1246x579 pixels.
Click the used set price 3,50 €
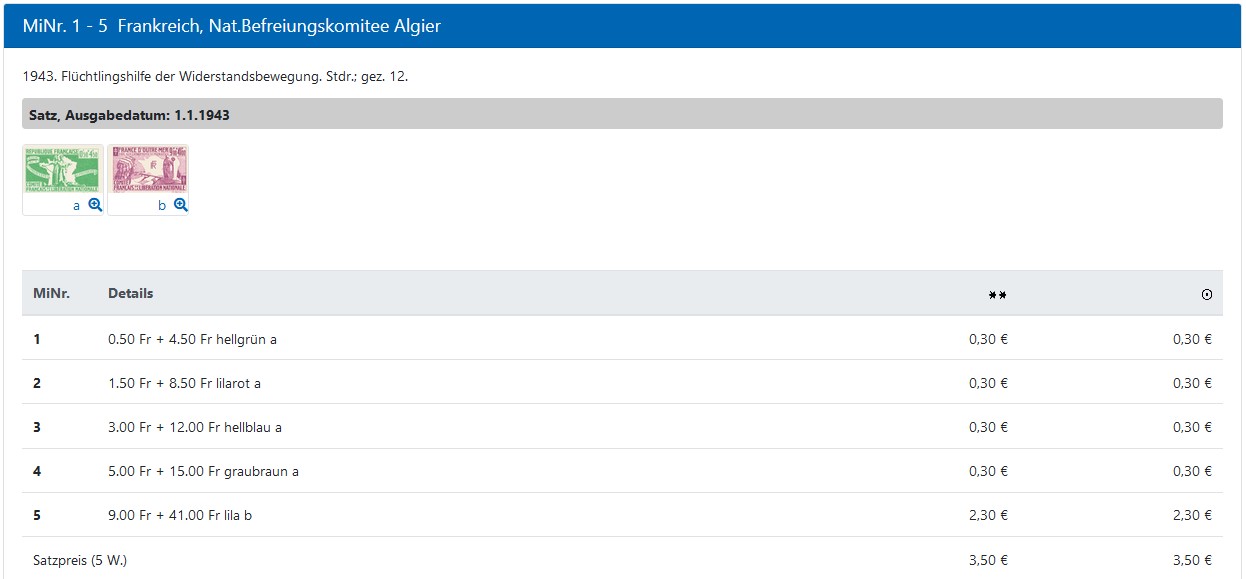[x=1192, y=560]
